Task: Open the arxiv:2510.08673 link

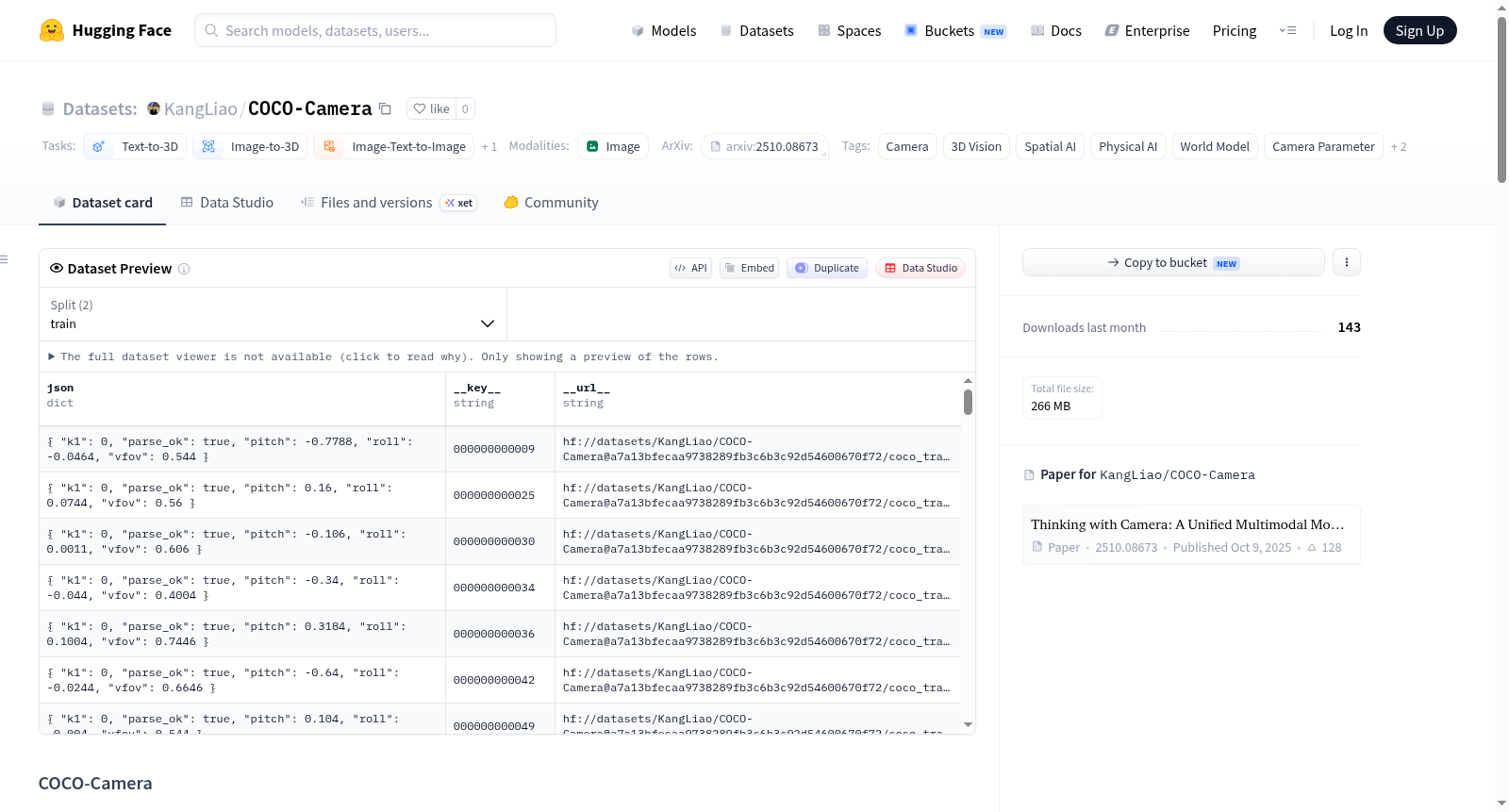Action: coord(765,146)
